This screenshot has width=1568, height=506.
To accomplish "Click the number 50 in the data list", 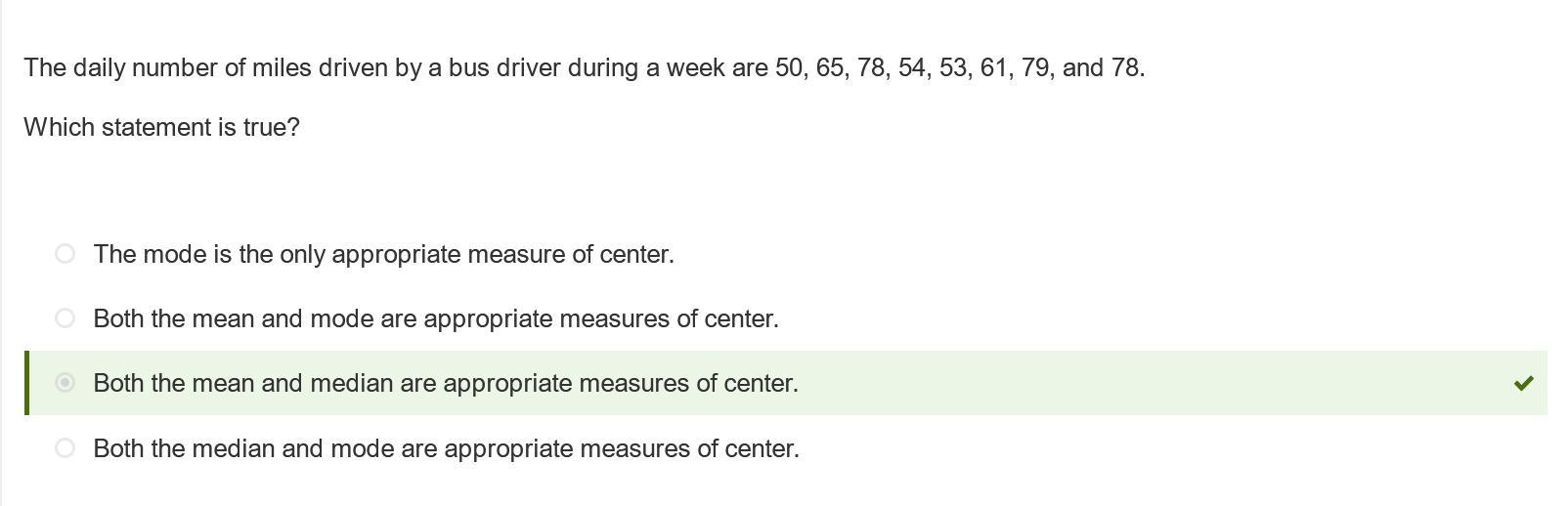I will 789,67.
